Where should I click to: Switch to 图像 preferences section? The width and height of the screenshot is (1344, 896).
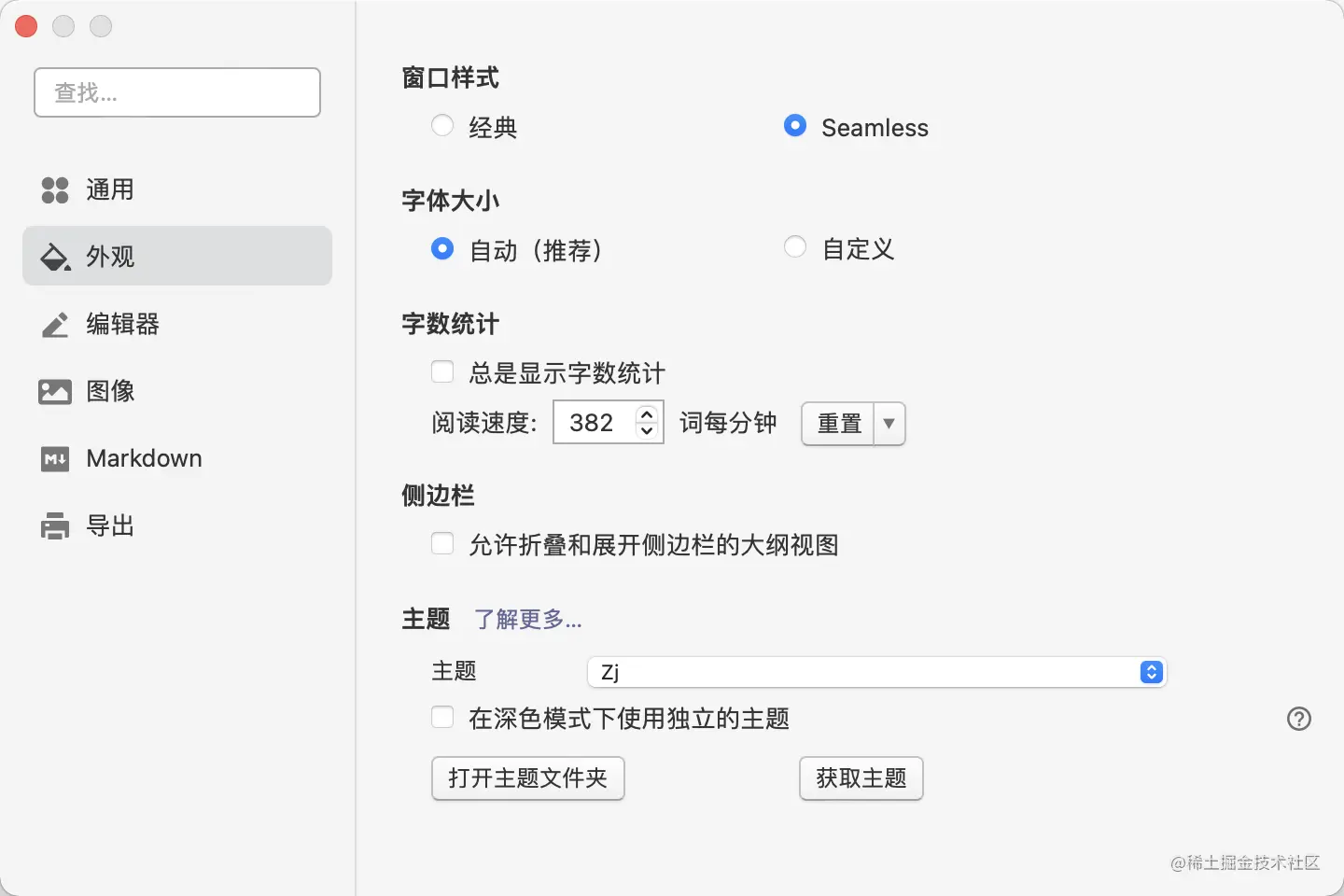[x=177, y=391]
